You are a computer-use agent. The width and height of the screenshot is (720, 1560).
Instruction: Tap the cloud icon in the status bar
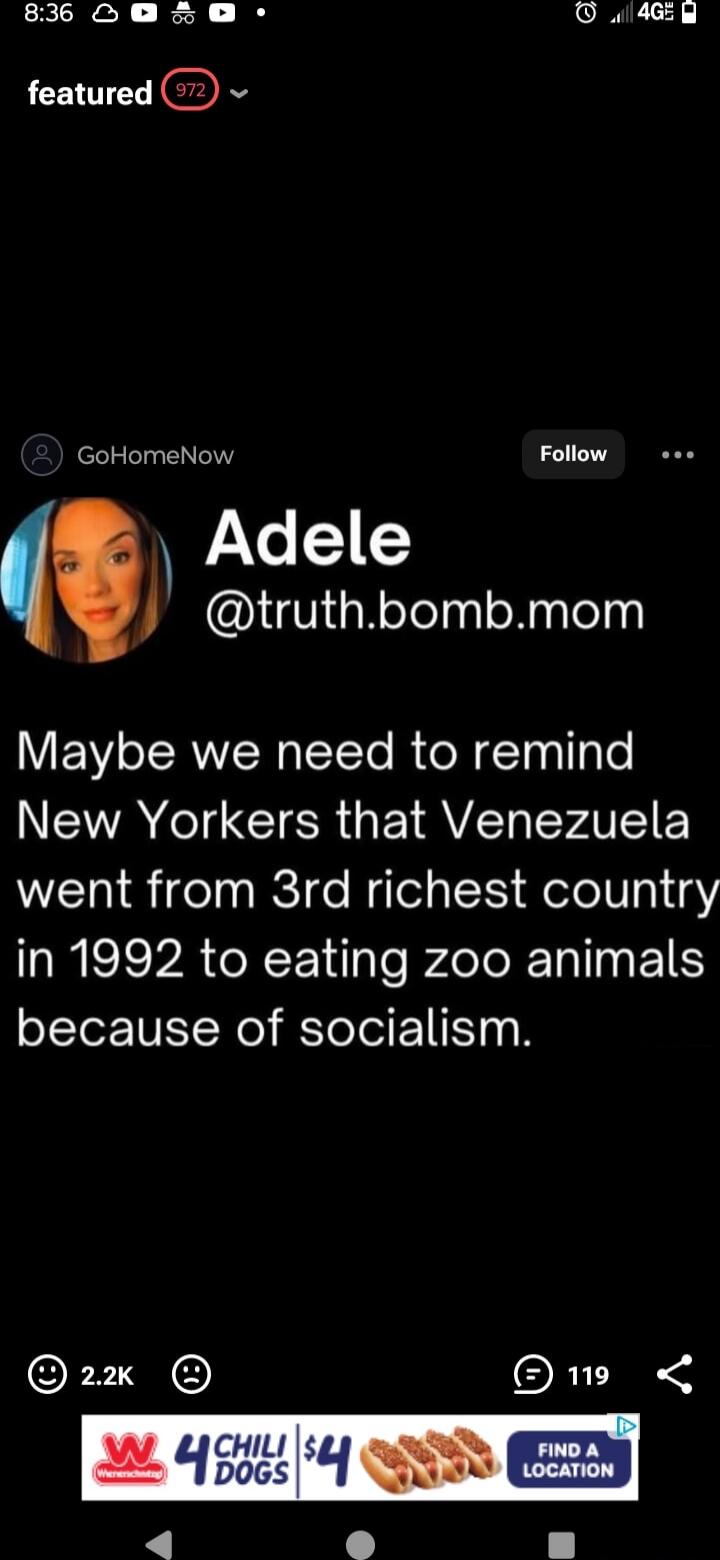[x=105, y=14]
